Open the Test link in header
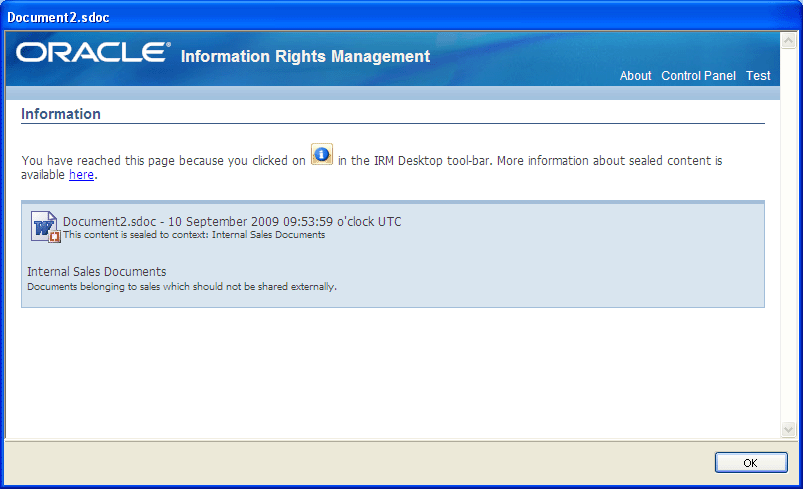 click(x=758, y=76)
